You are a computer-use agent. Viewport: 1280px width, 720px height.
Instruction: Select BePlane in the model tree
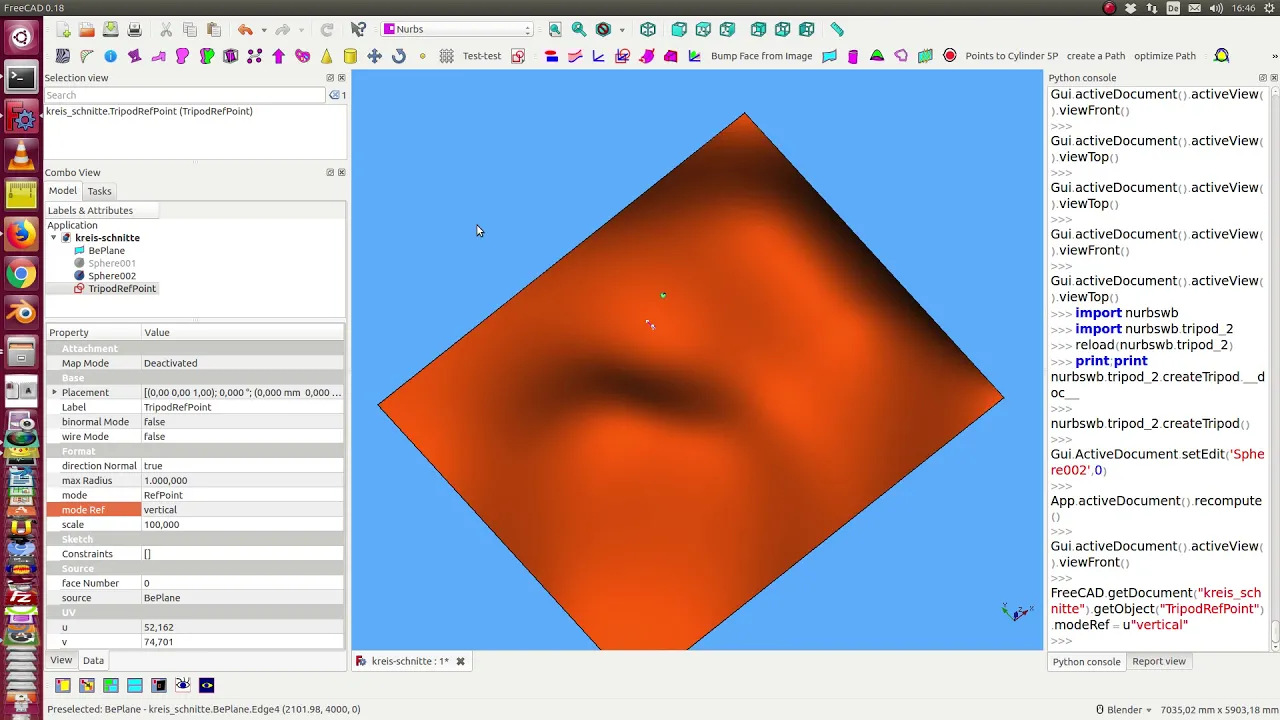pyautogui.click(x=106, y=250)
